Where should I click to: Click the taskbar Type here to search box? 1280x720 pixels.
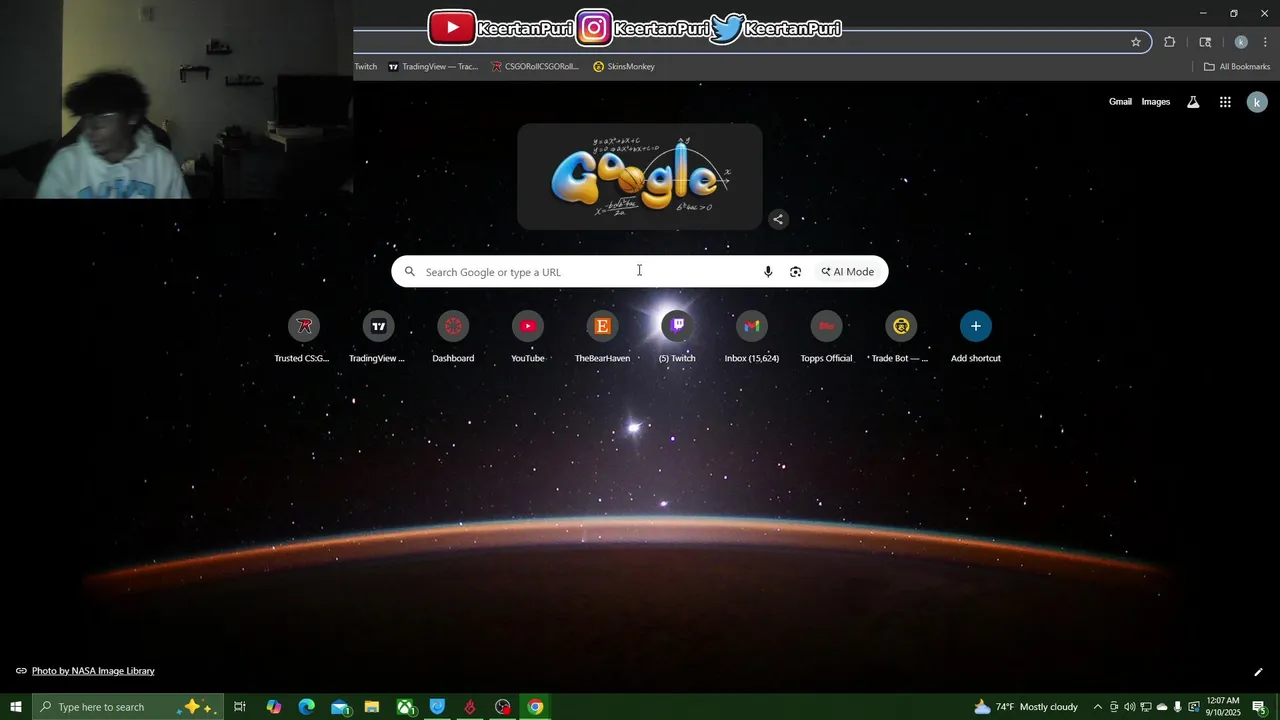click(x=128, y=707)
